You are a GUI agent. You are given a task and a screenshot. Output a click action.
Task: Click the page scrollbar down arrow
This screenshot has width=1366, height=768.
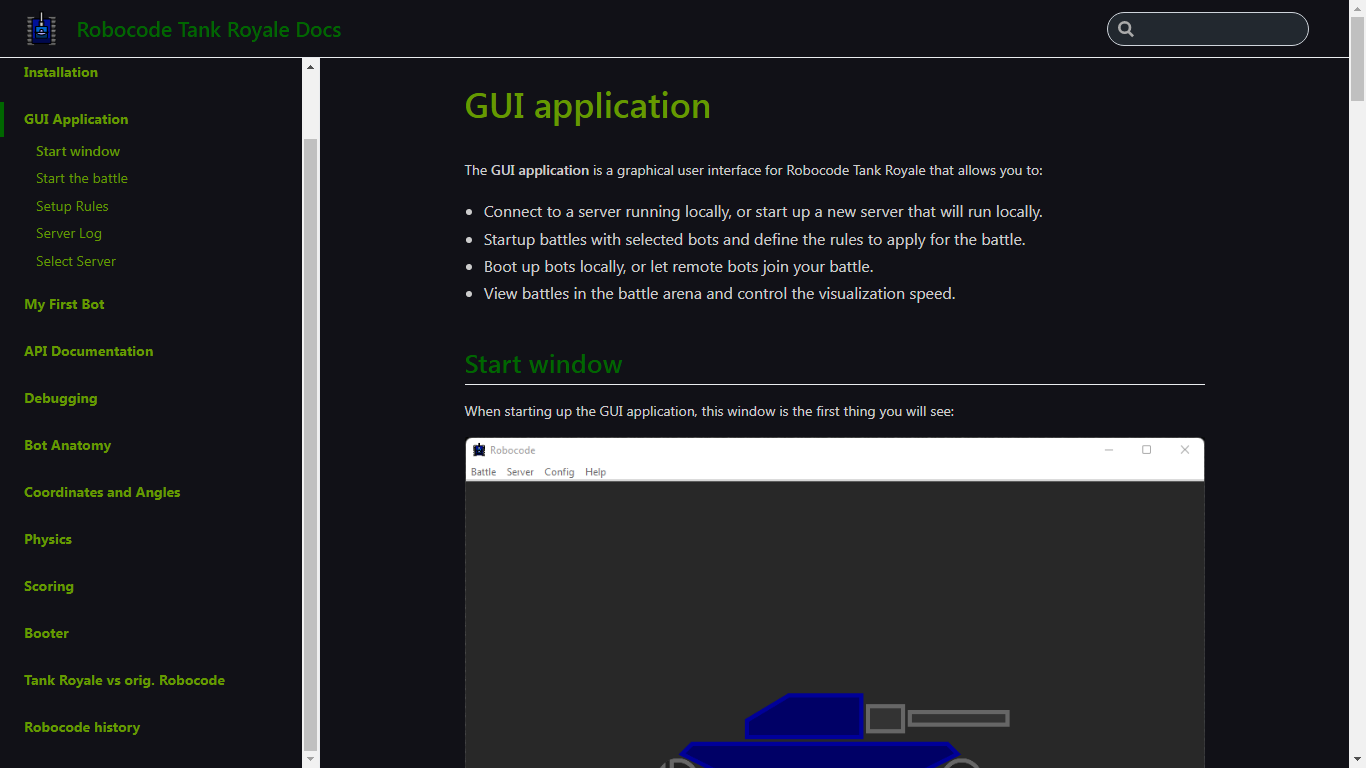point(1357,759)
